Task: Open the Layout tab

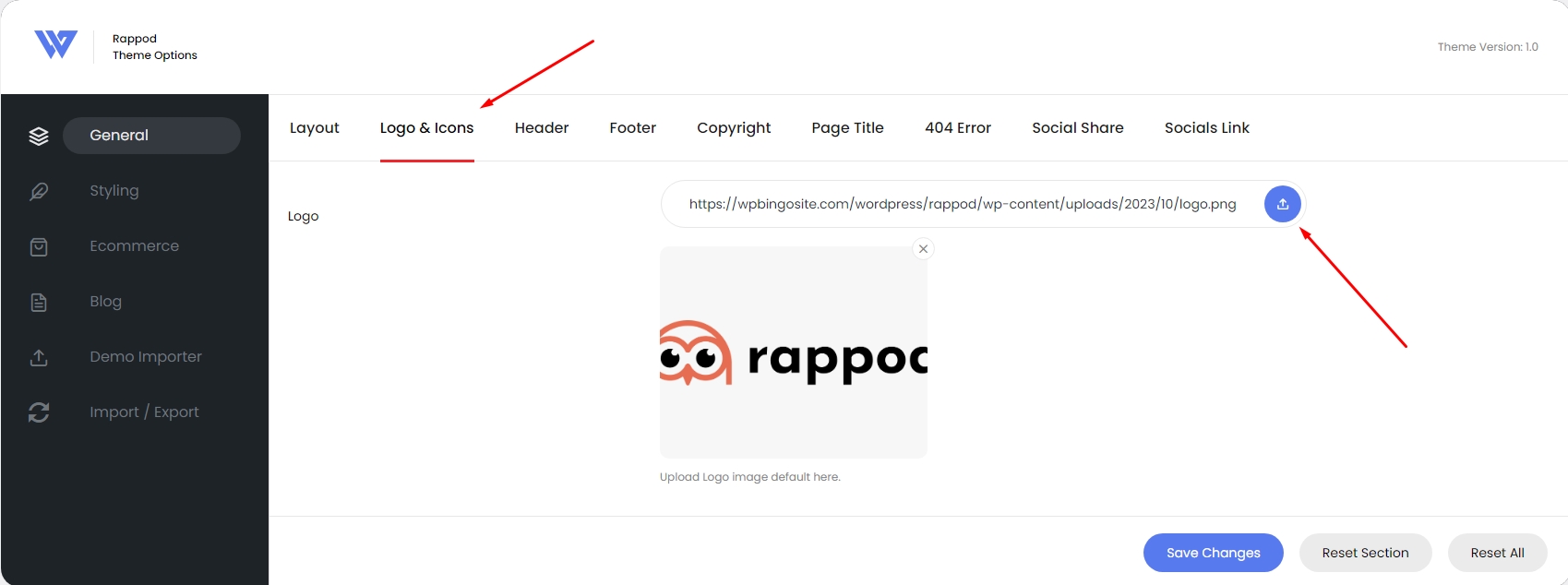Action: point(315,127)
